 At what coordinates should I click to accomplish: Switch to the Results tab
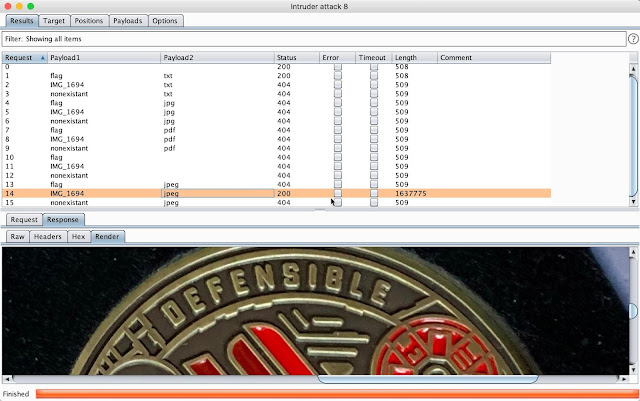click(x=22, y=21)
